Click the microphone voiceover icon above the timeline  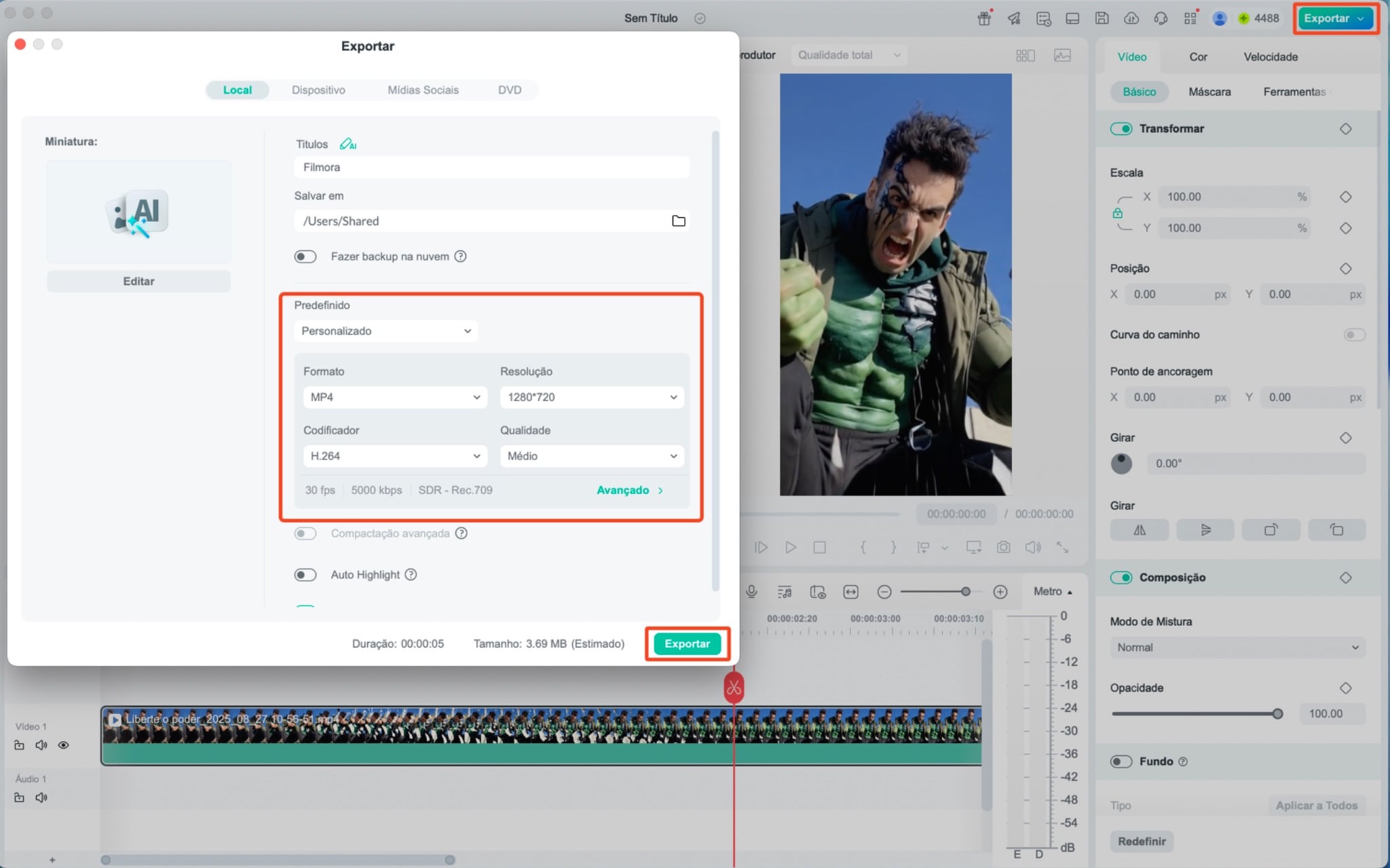[751, 592]
